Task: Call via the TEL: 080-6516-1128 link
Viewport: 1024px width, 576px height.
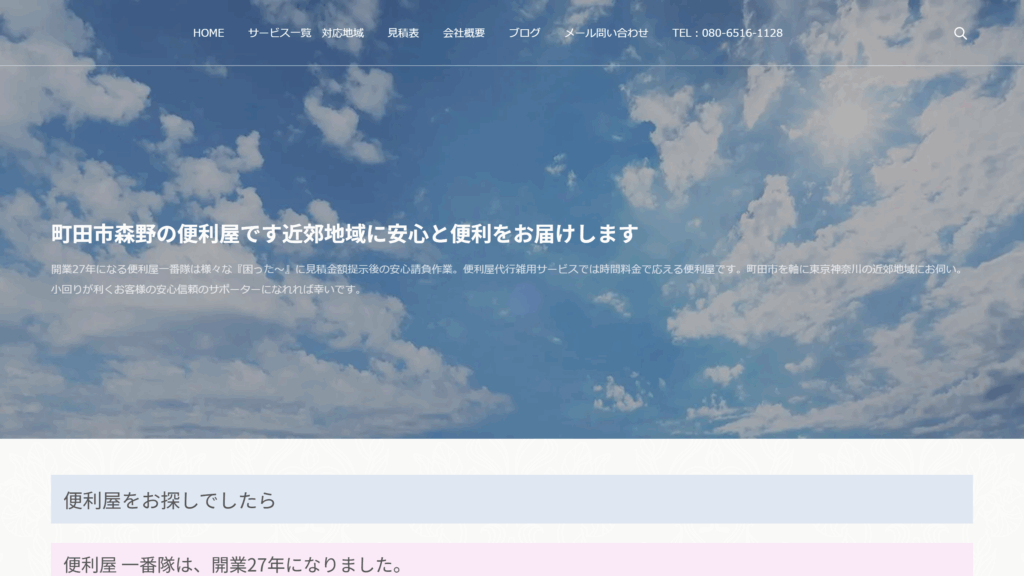Action: [727, 33]
